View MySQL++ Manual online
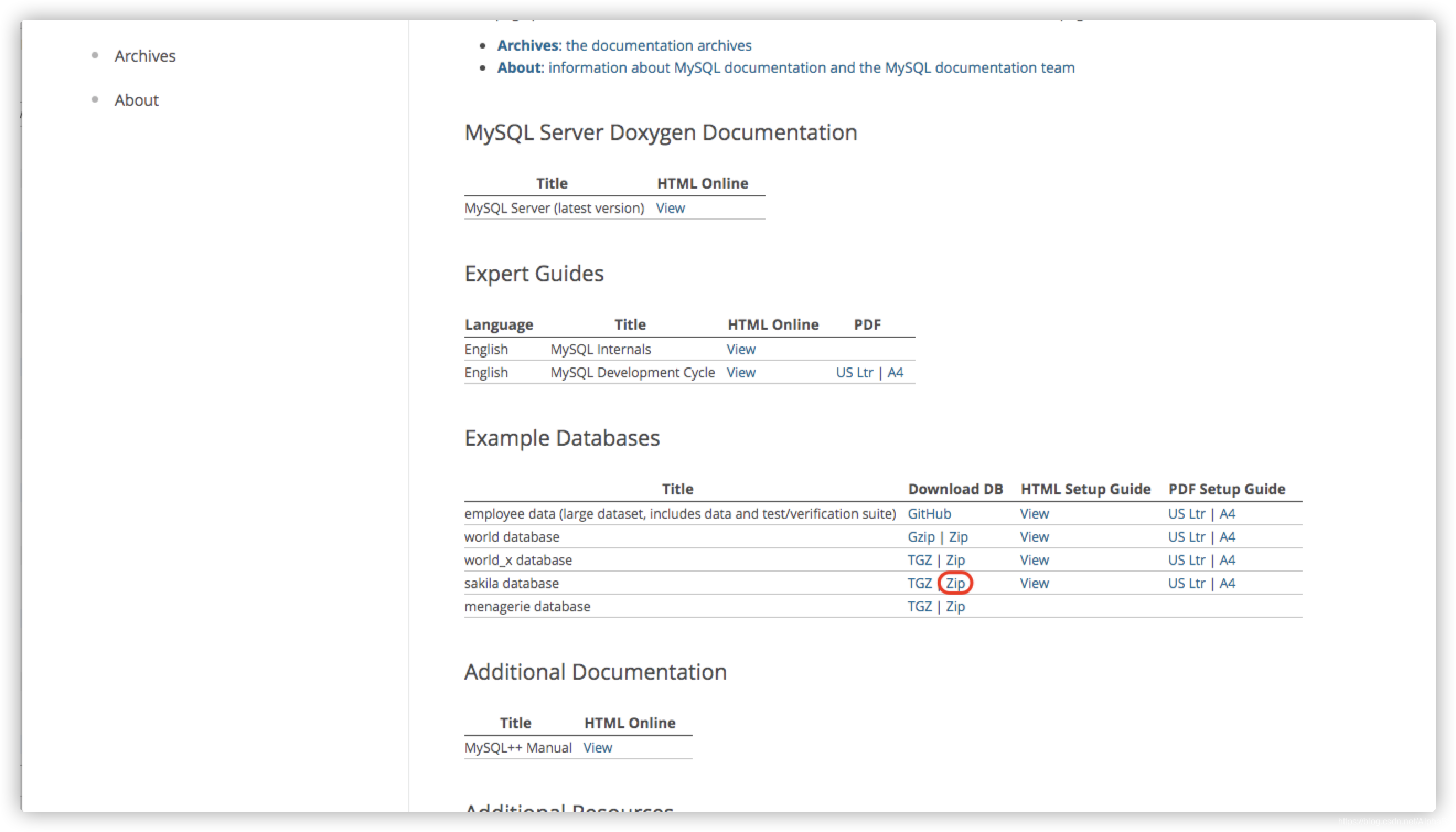Image resolution: width=1456 pixels, height=832 pixels. pos(597,748)
